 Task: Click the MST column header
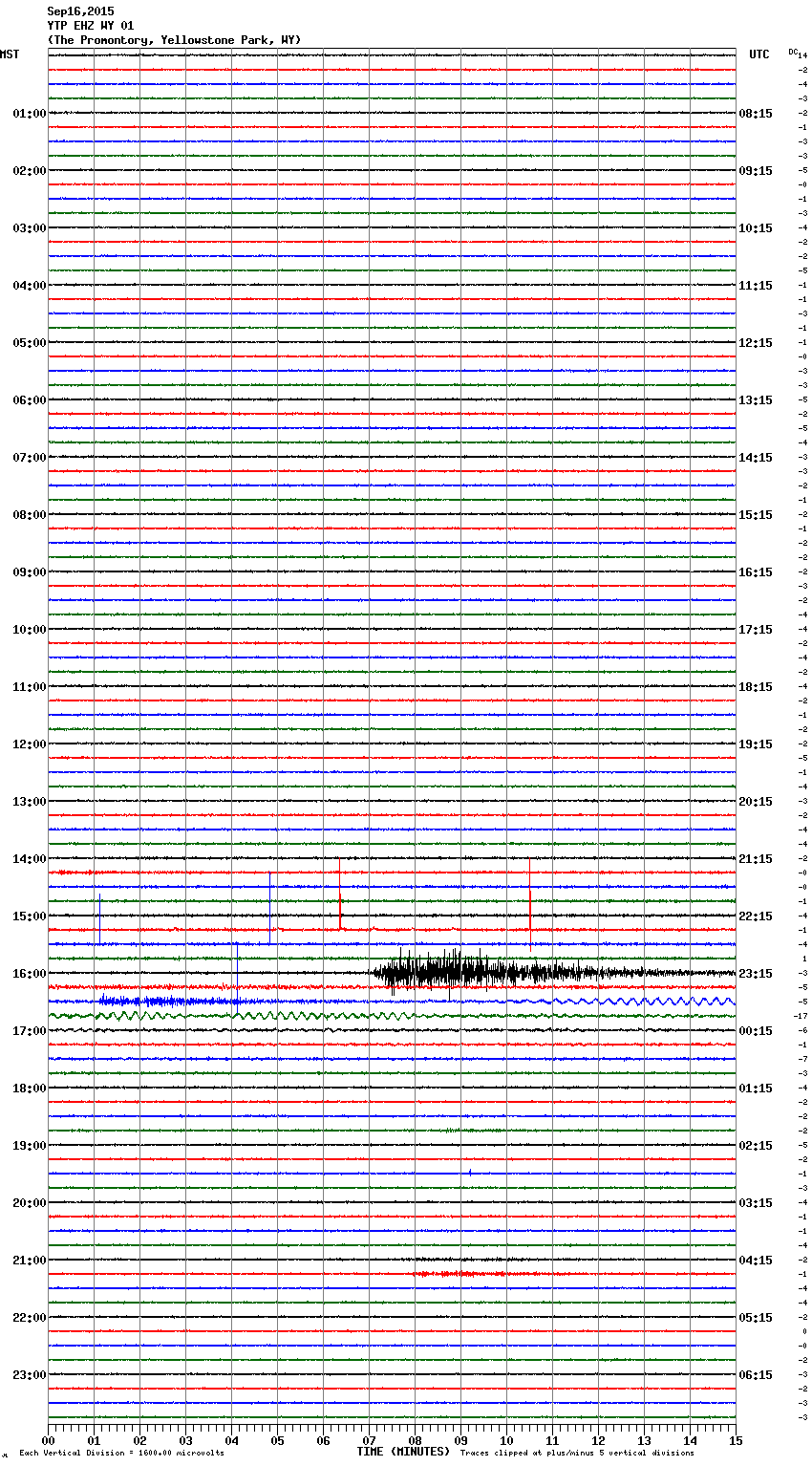coord(10,54)
